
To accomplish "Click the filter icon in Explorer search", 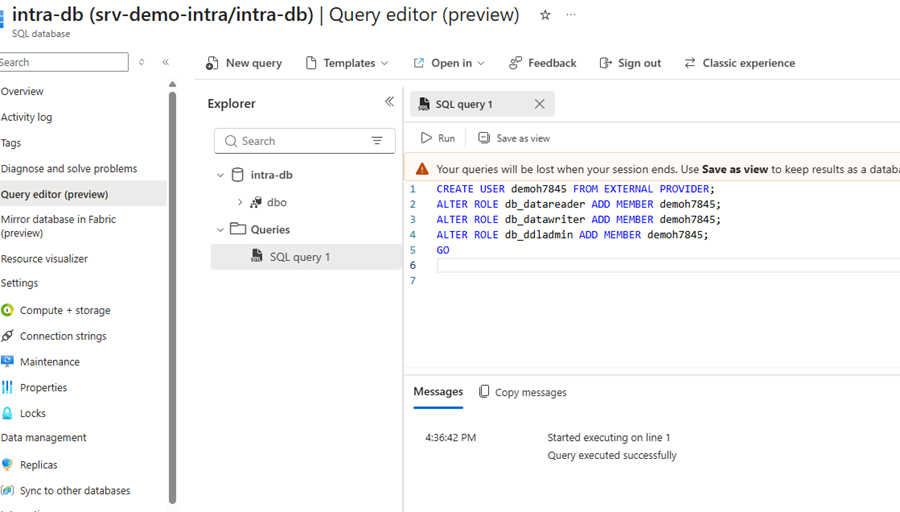I will (377, 141).
